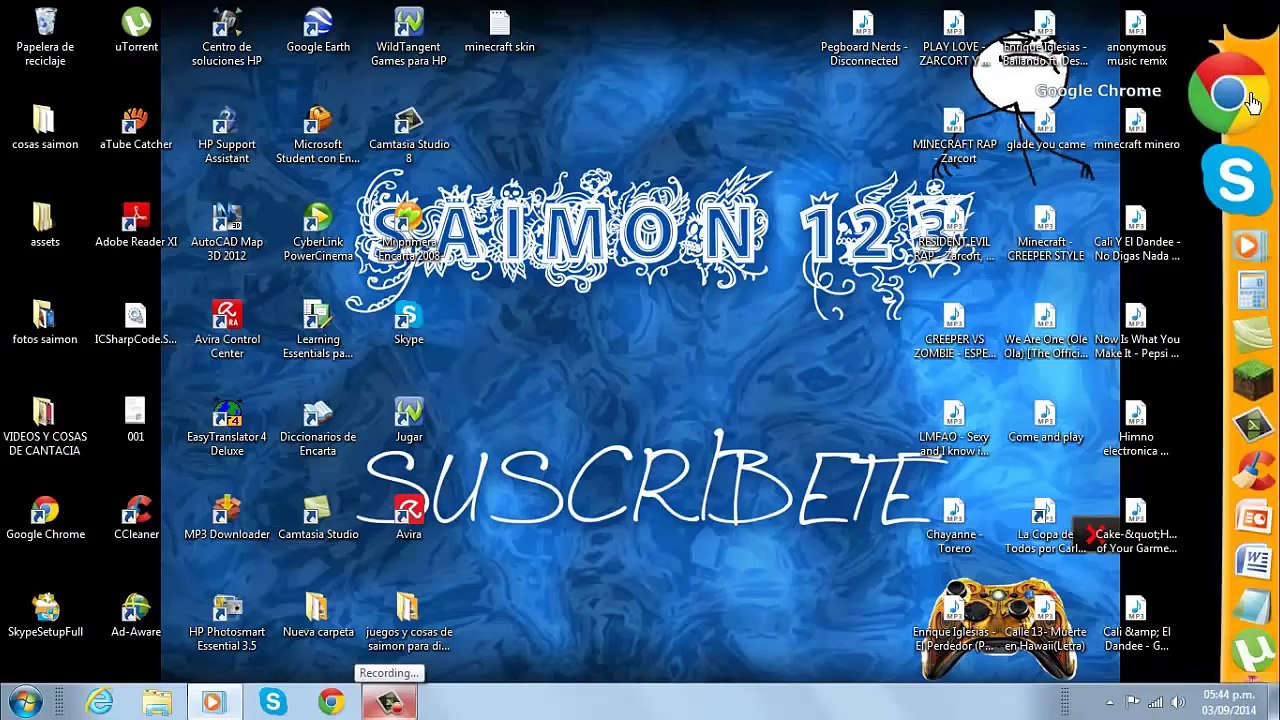Open Calculator in the side dock

point(1252,291)
